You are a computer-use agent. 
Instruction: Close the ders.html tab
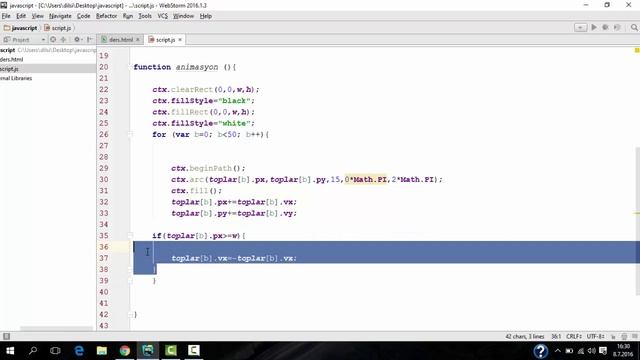[138, 40]
